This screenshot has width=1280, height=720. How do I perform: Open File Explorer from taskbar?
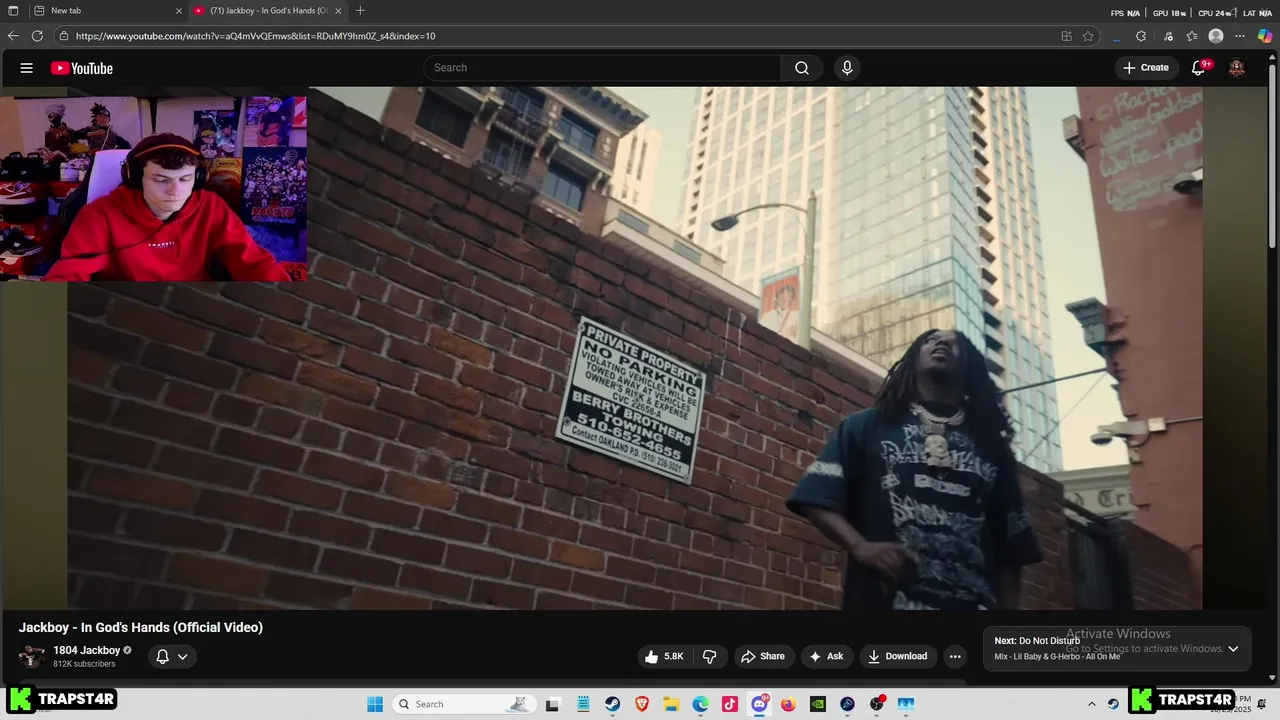coord(671,704)
